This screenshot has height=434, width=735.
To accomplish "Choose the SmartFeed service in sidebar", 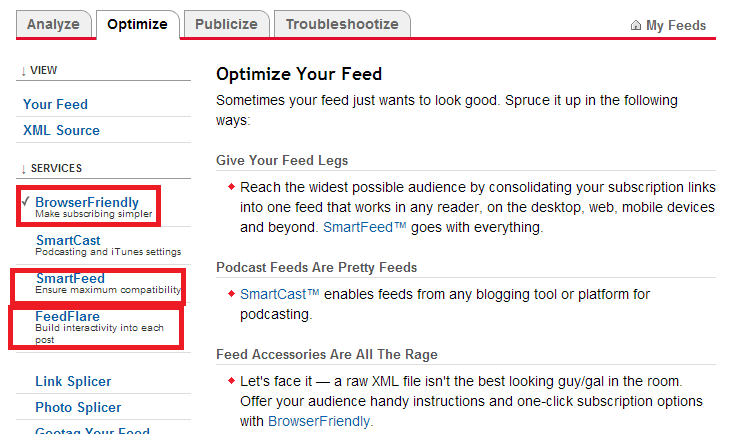I will click(70, 278).
